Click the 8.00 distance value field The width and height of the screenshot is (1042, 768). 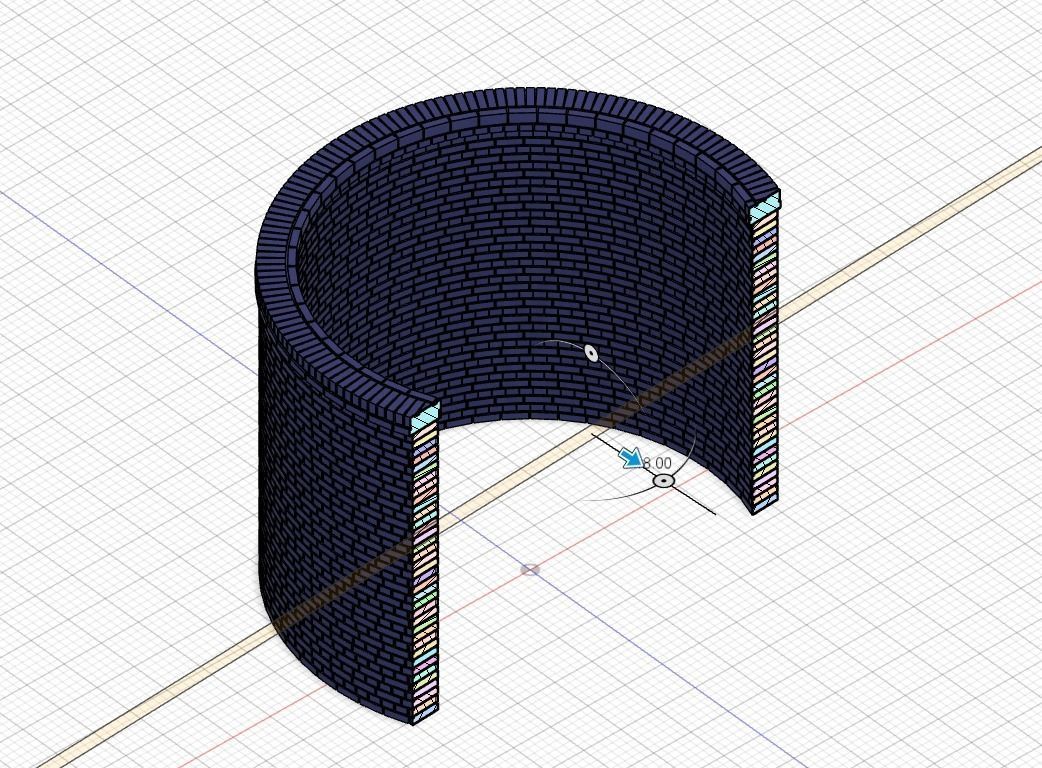pos(658,463)
